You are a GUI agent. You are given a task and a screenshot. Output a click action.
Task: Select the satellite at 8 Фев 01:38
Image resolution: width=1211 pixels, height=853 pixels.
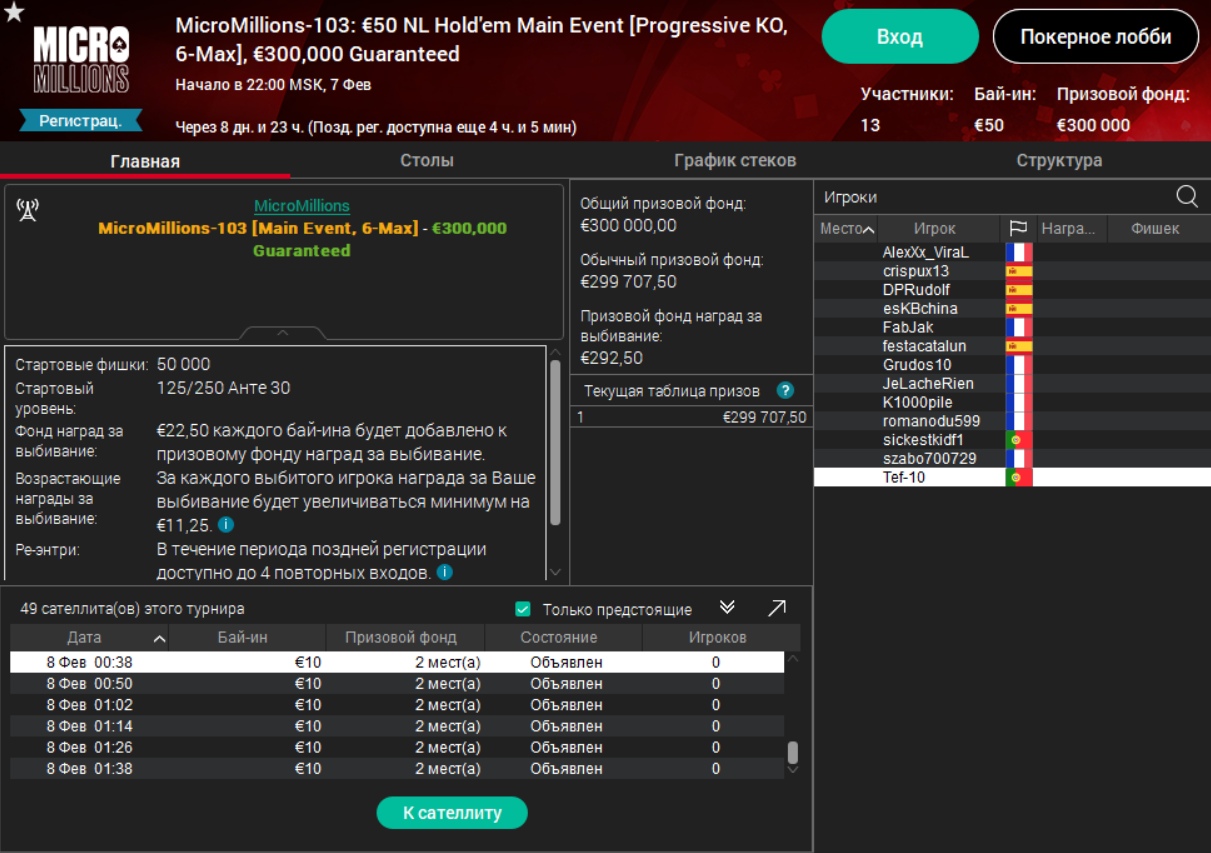(397, 769)
